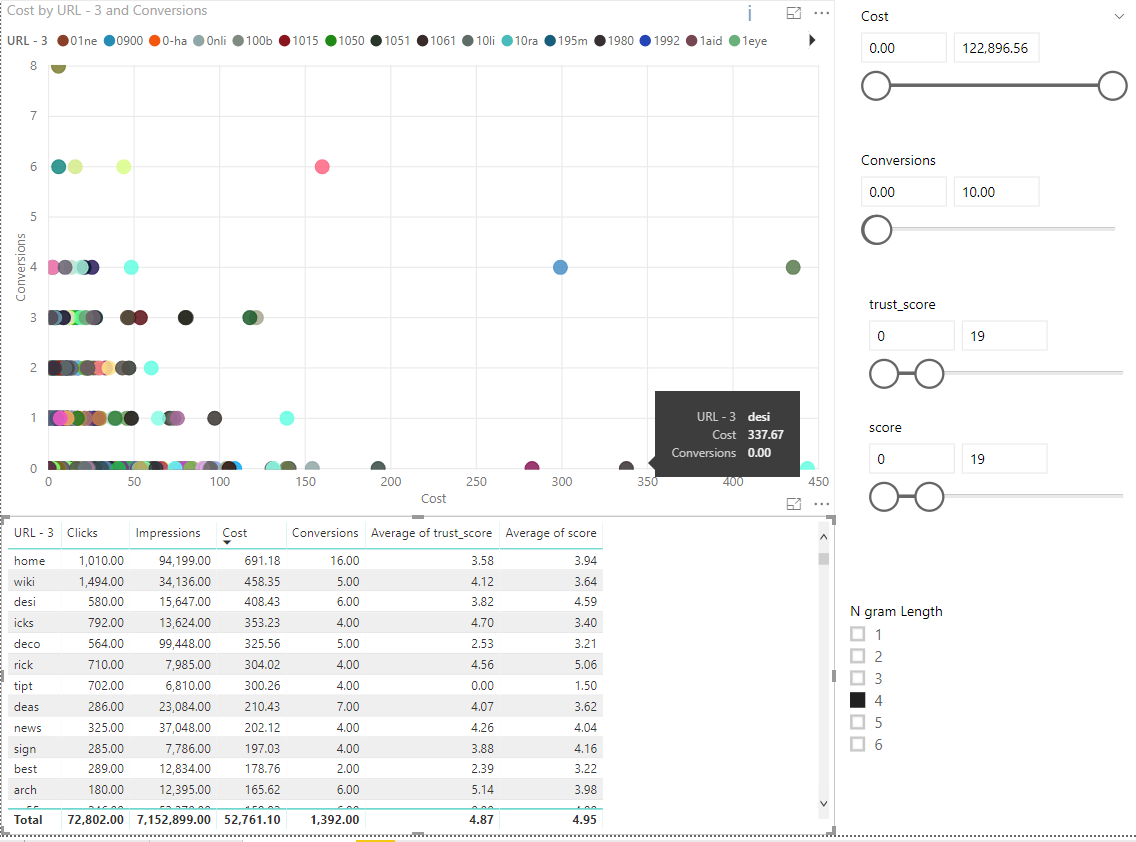Grab the right handle of the Cost slider
This screenshot has height=842, width=1136.
(x=1112, y=86)
